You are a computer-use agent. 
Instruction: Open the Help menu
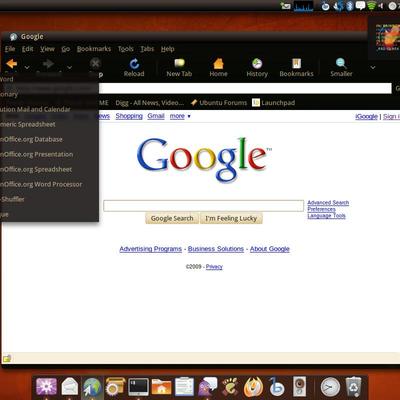pos(168,49)
